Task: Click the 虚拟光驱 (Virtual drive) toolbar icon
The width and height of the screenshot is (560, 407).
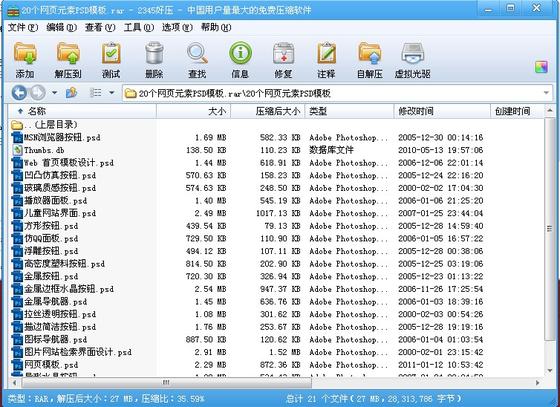Action: pyautogui.click(x=413, y=54)
